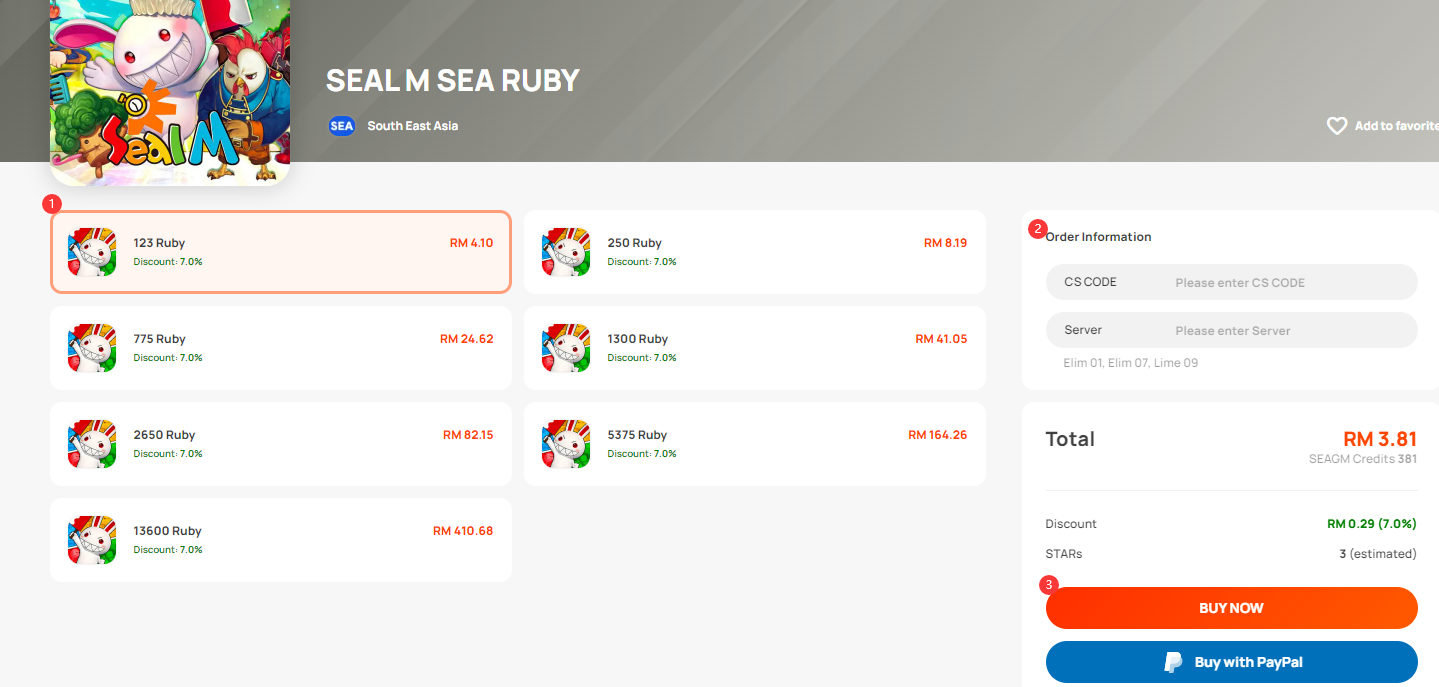Click the Discount label in order summary
Image resolution: width=1439 pixels, height=687 pixels.
[x=1071, y=524]
